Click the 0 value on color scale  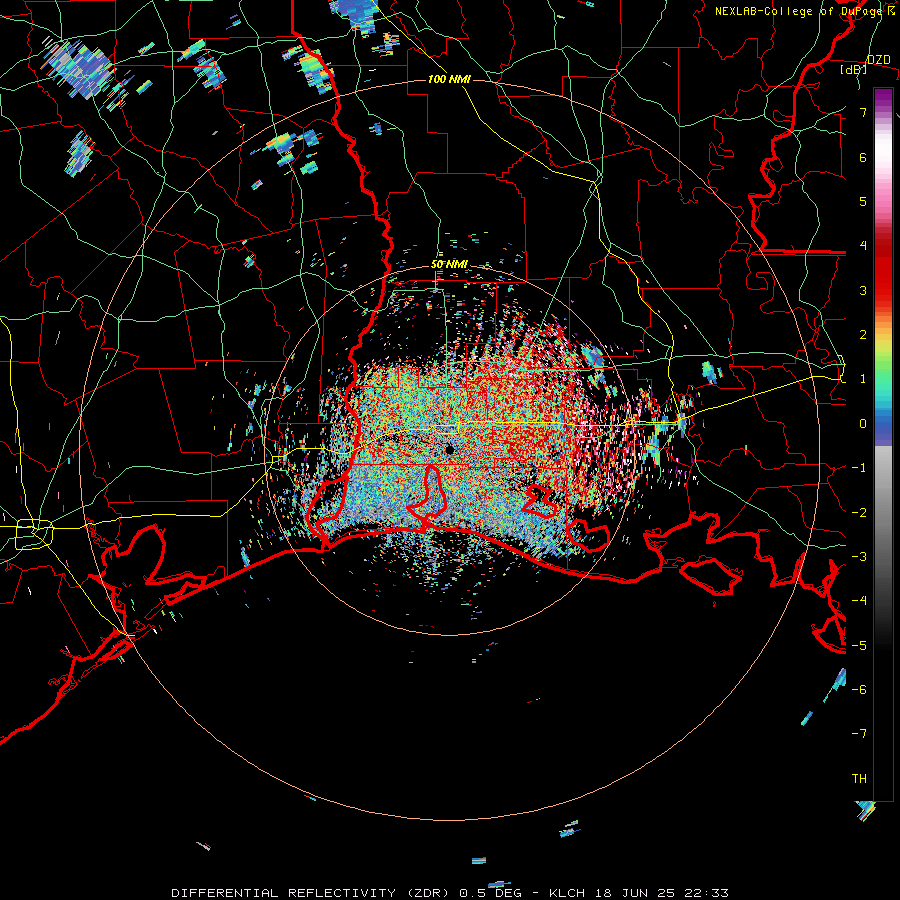click(863, 424)
